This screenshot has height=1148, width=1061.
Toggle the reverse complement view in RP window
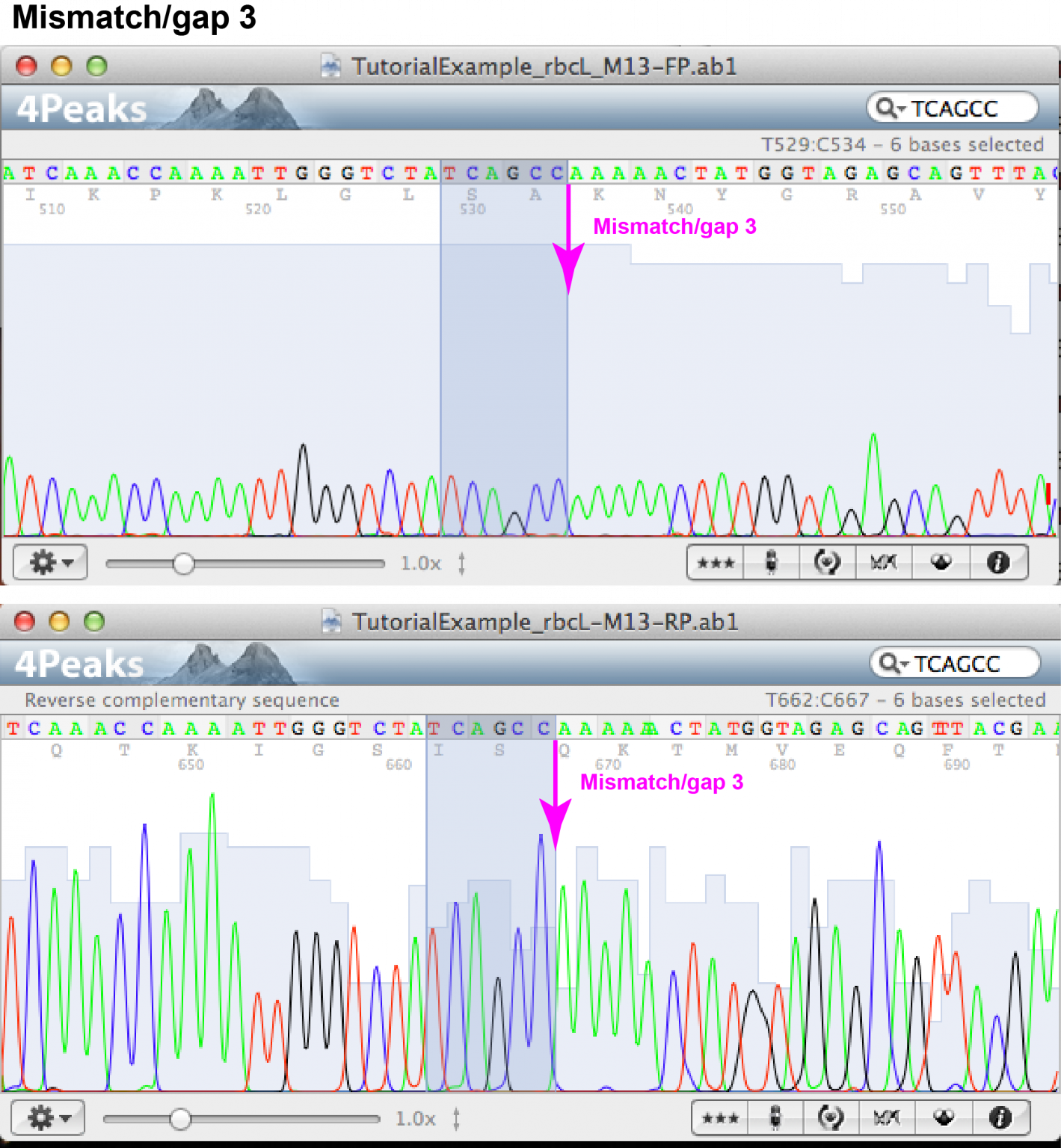[830, 1117]
